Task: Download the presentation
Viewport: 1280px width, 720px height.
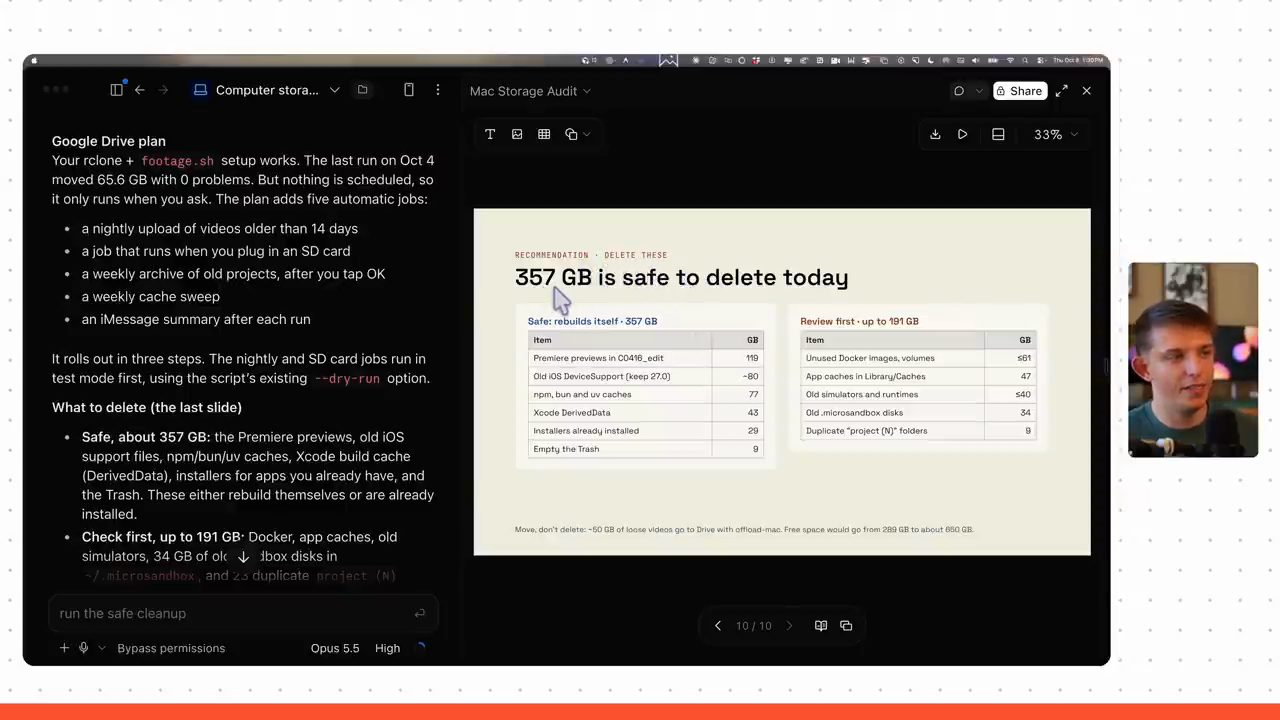Action: (935, 134)
